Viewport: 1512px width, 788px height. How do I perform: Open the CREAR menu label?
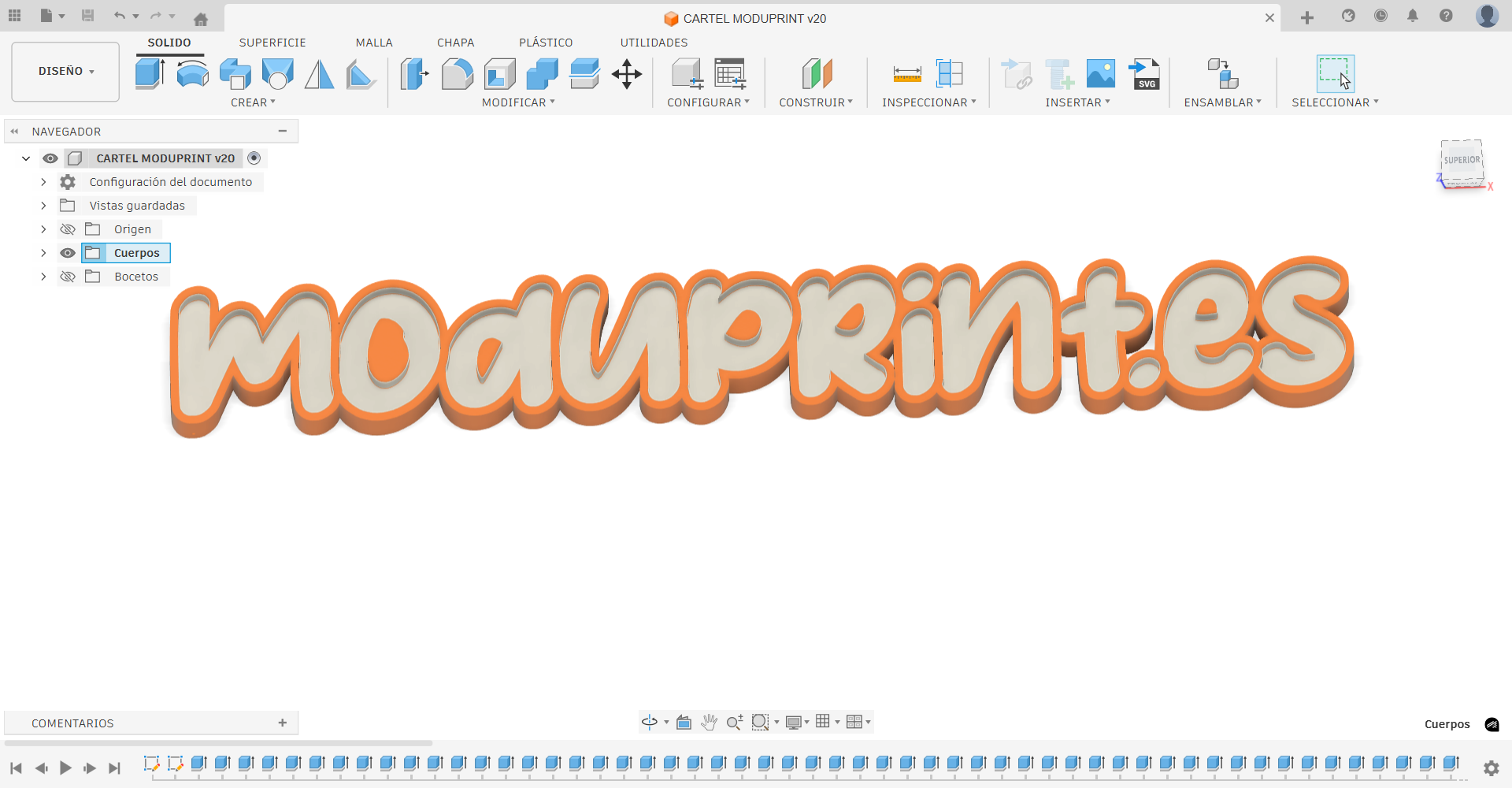click(253, 102)
